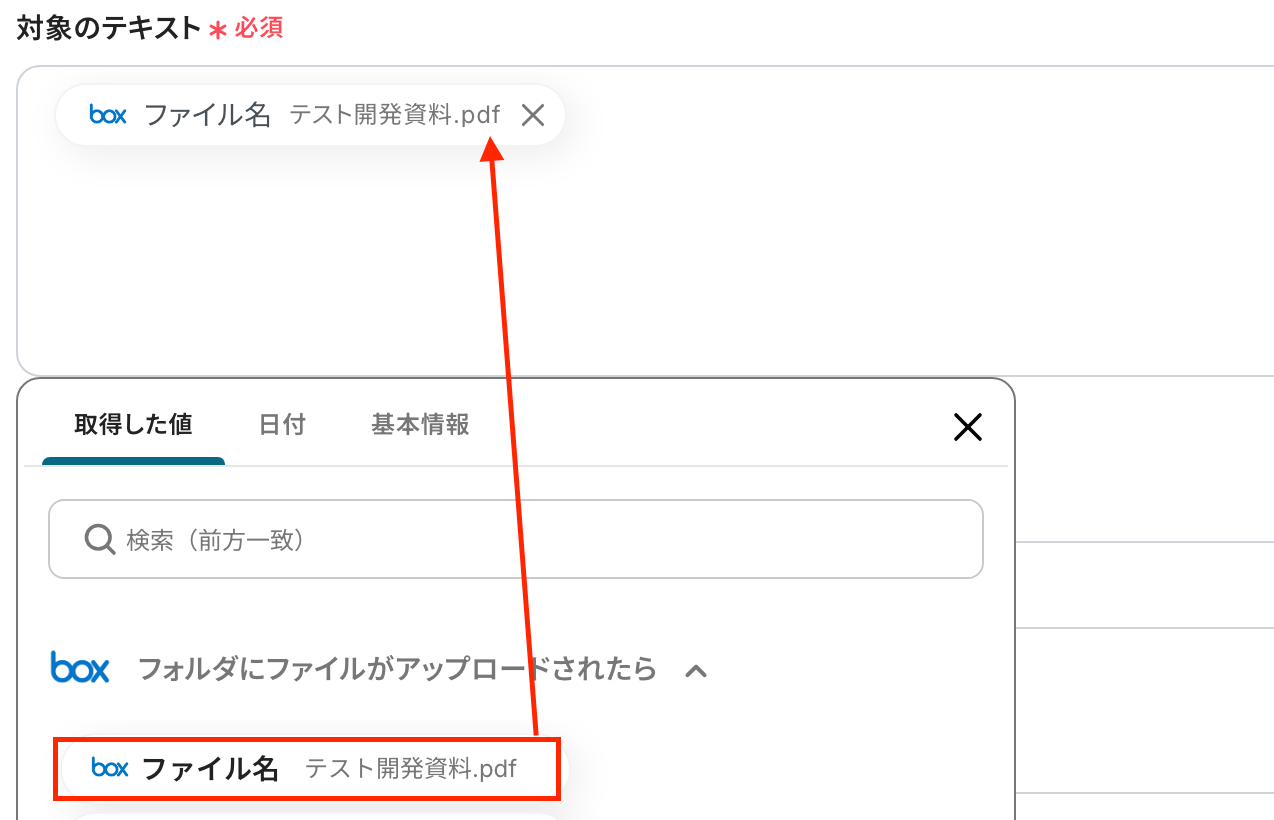Click テスト開発資料.pdf value in the inserted chip
The image size is (1274, 820).
[395, 115]
